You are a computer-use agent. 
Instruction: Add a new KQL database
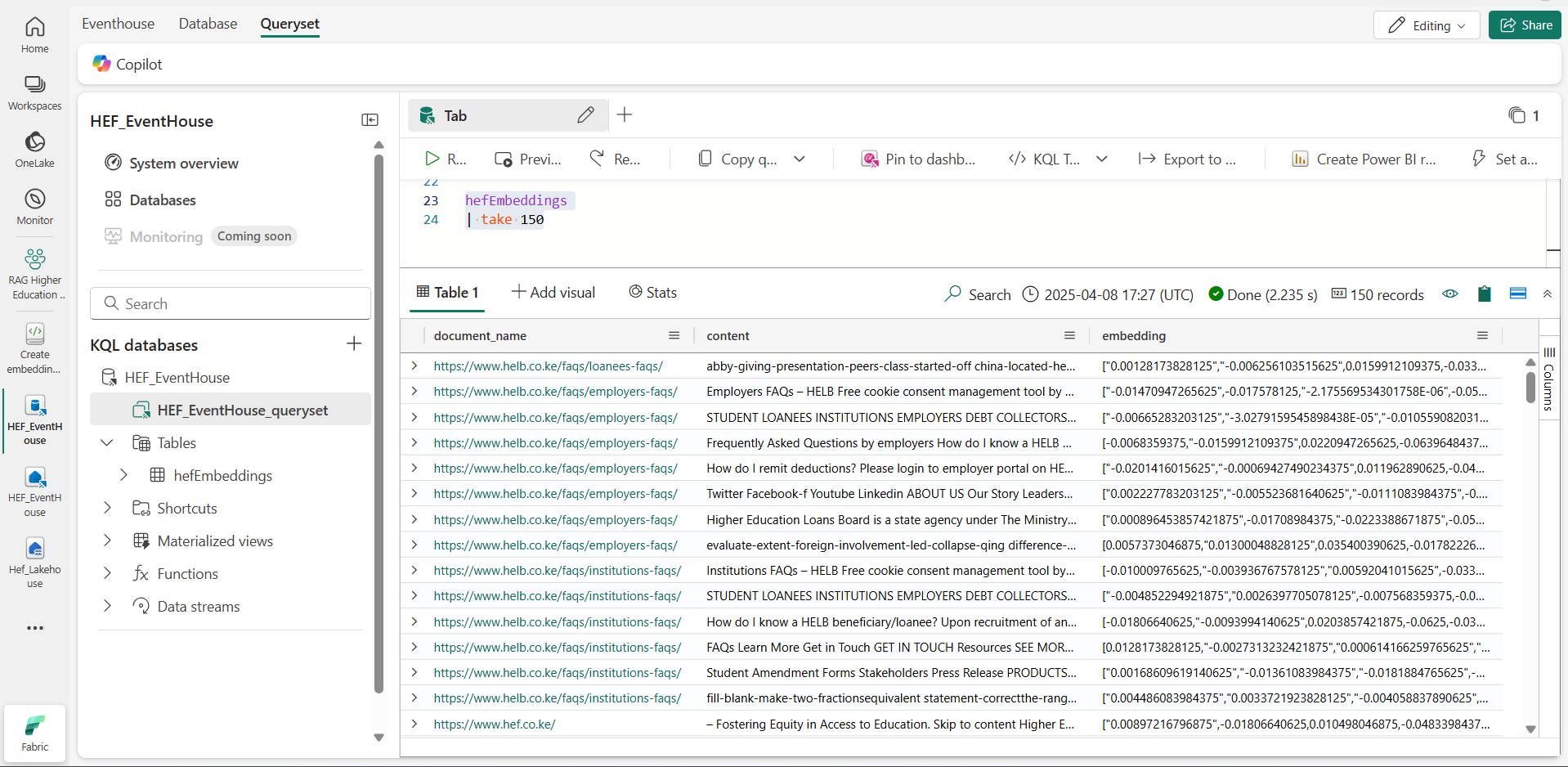pyautogui.click(x=354, y=343)
